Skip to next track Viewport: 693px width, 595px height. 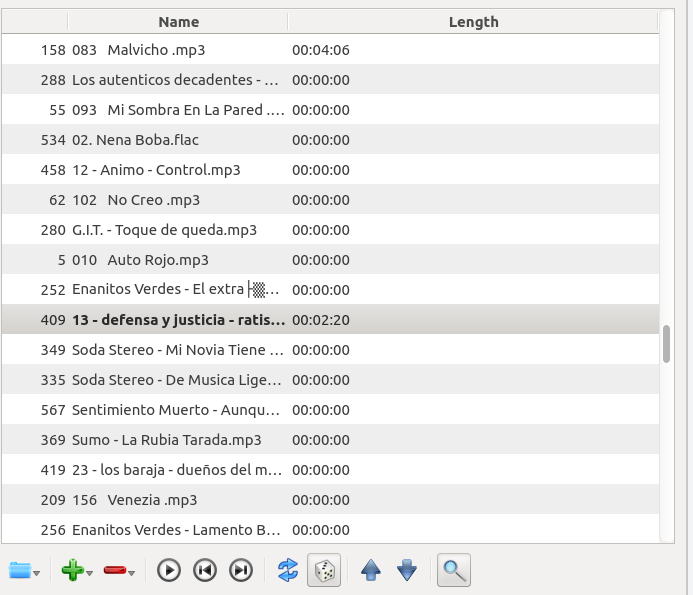241,570
